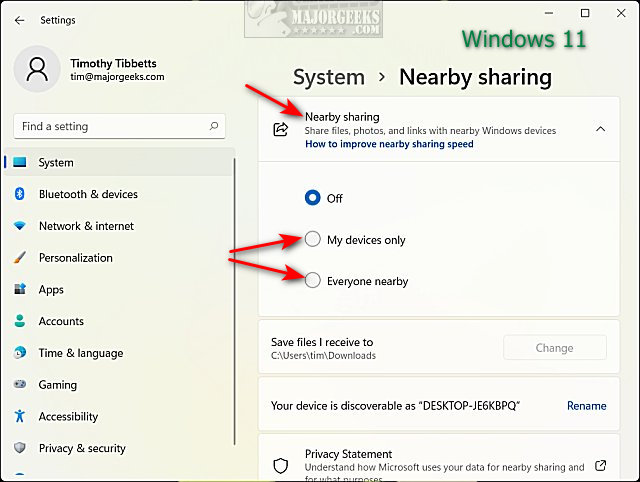Select the Off radio button
Viewport: 640px width, 482px height.
313,198
